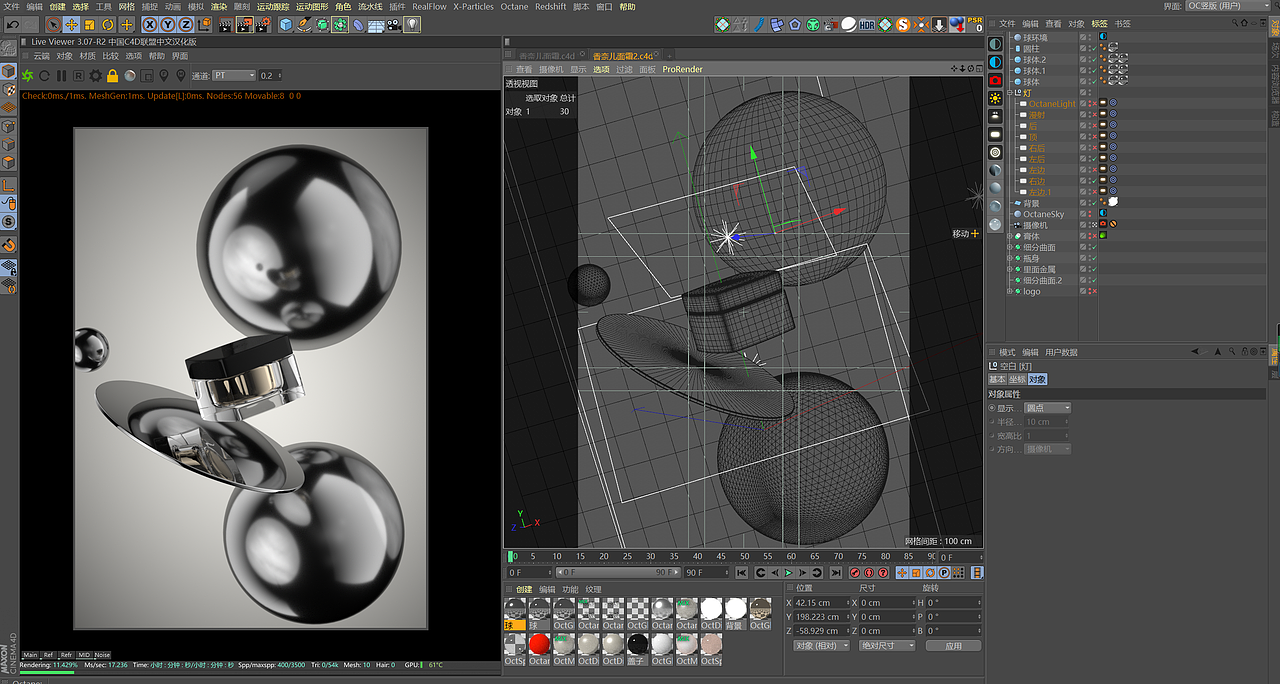Open Octane settings gear icon
This screenshot has width=1280, height=684.
point(96,75)
